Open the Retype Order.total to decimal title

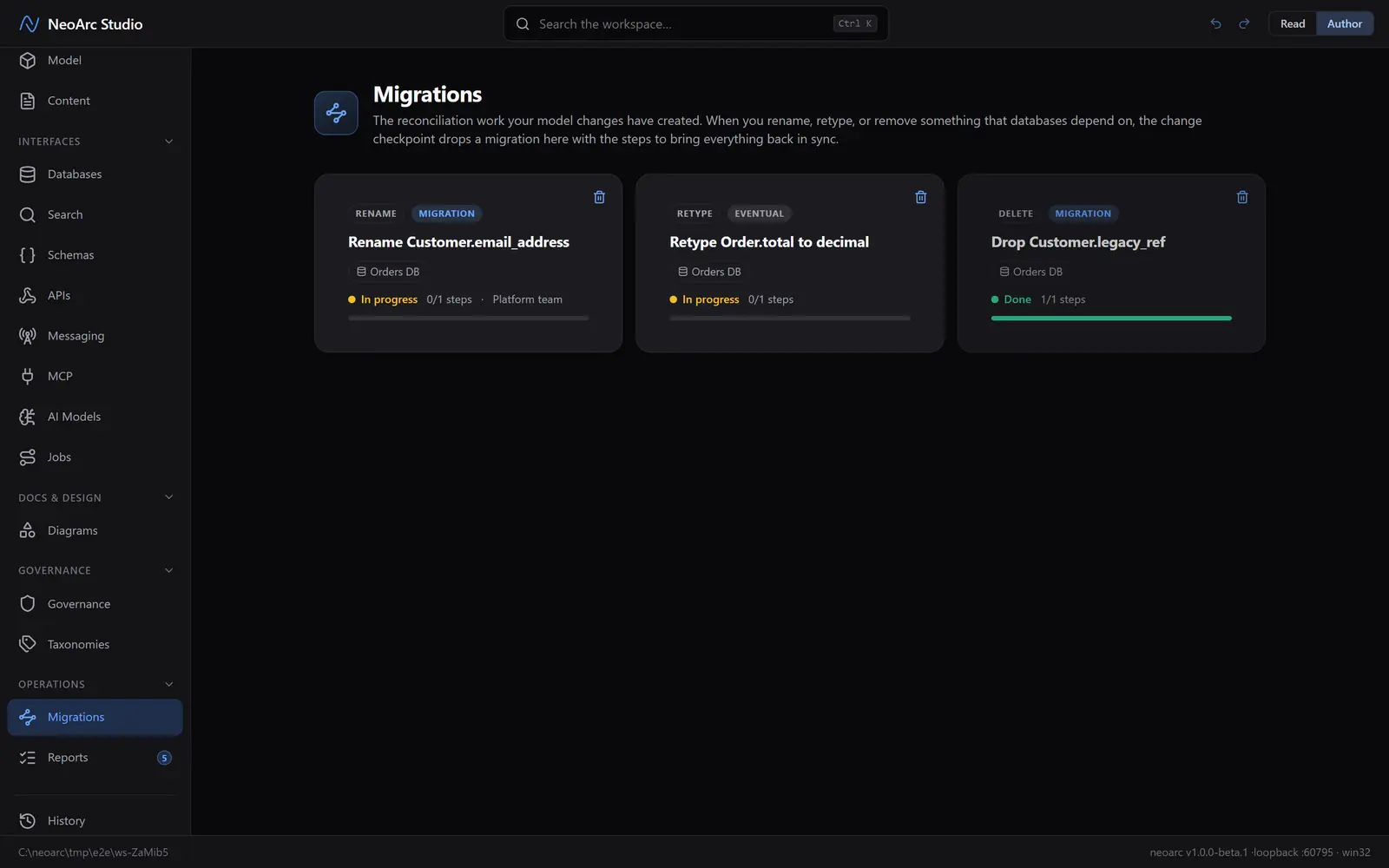click(x=769, y=242)
